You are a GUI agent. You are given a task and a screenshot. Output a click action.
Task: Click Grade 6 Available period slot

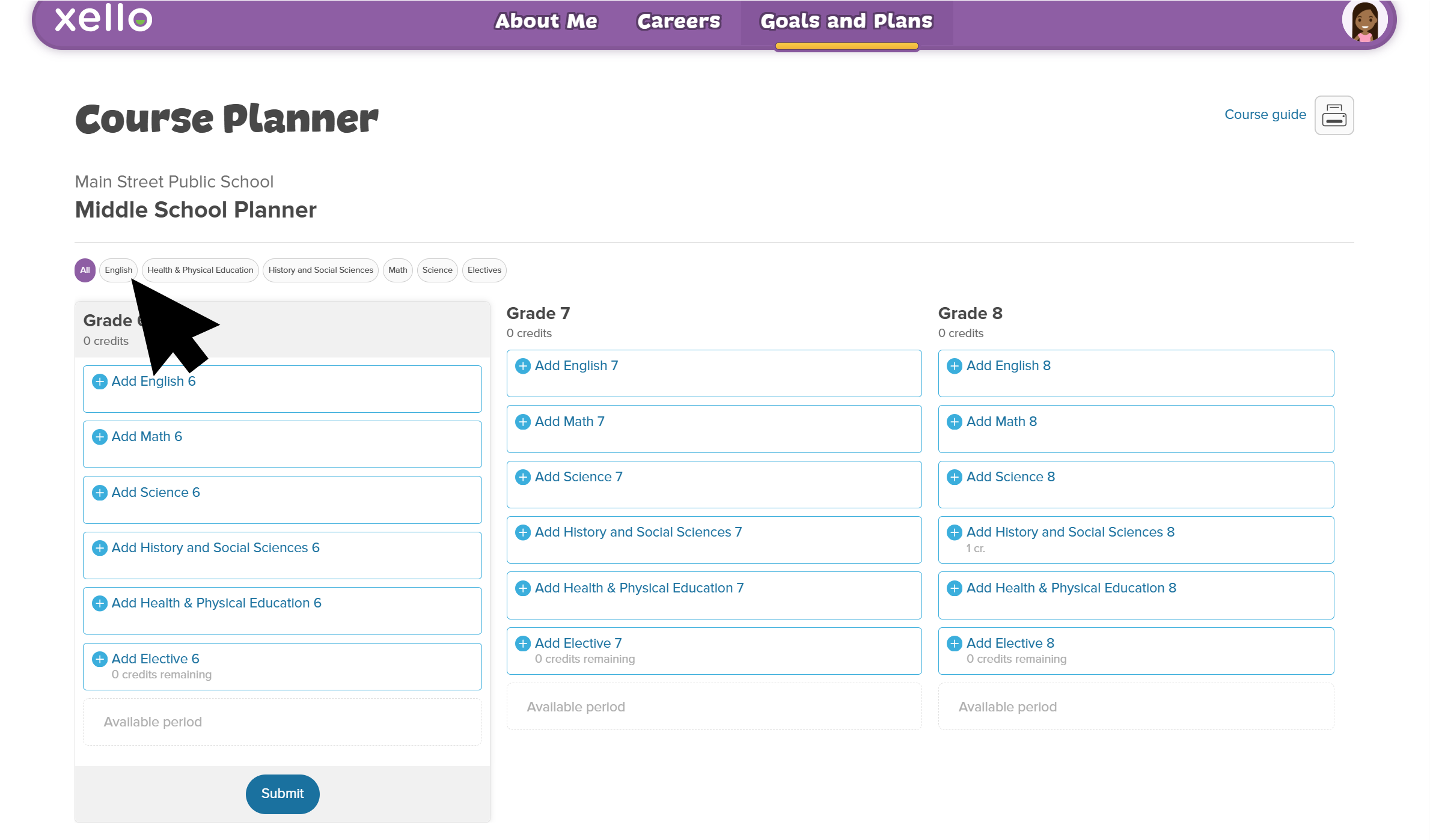283,722
